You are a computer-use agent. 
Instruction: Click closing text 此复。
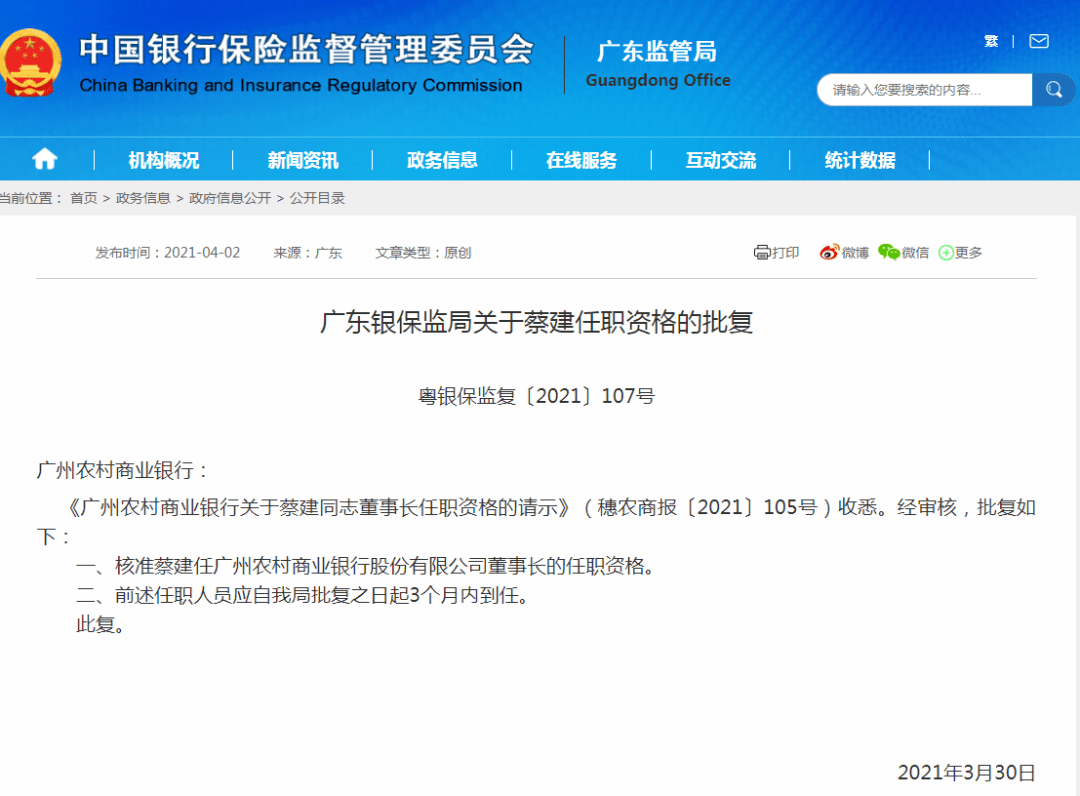click(x=101, y=625)
